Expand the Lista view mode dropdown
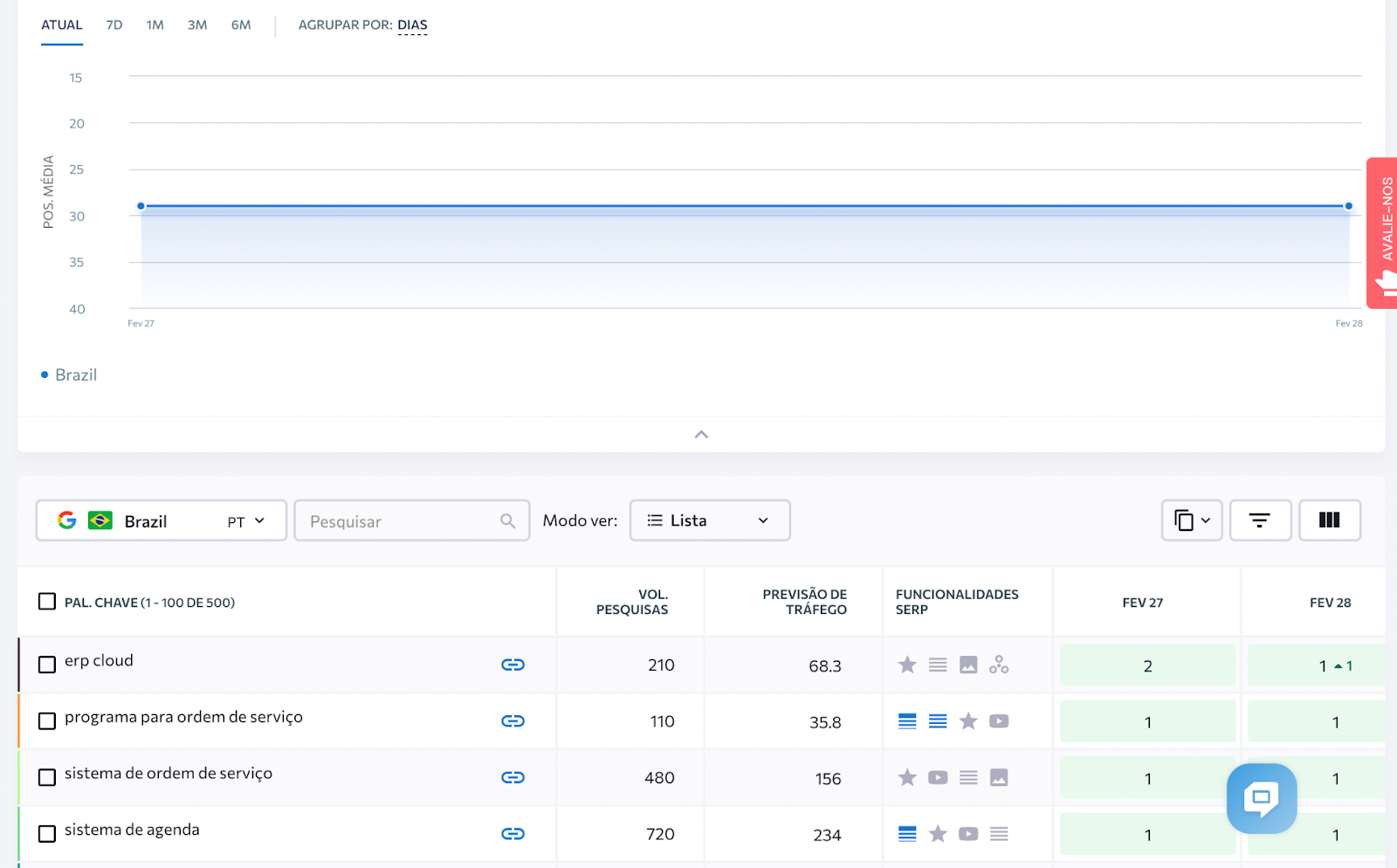Image resolution: width=1397 pixels, height=868 pixels. pyautogui.click(x=709, y=520)
